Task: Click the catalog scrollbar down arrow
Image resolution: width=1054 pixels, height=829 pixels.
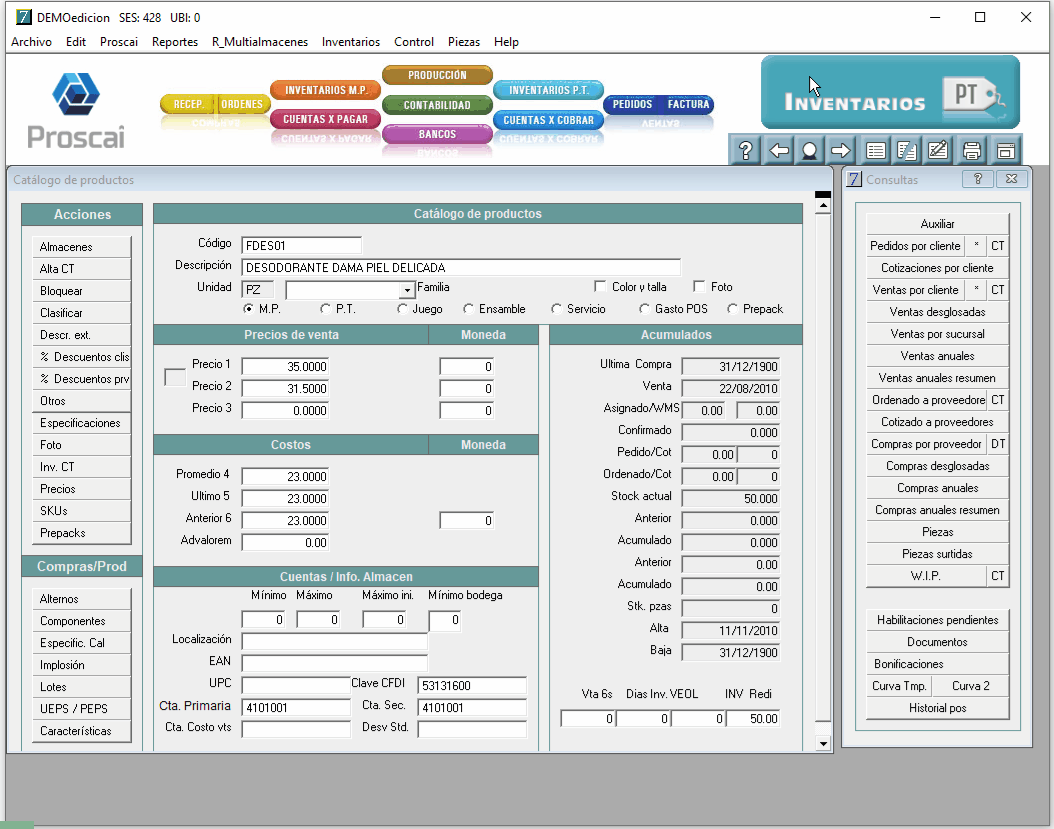Action: (823, 743)
